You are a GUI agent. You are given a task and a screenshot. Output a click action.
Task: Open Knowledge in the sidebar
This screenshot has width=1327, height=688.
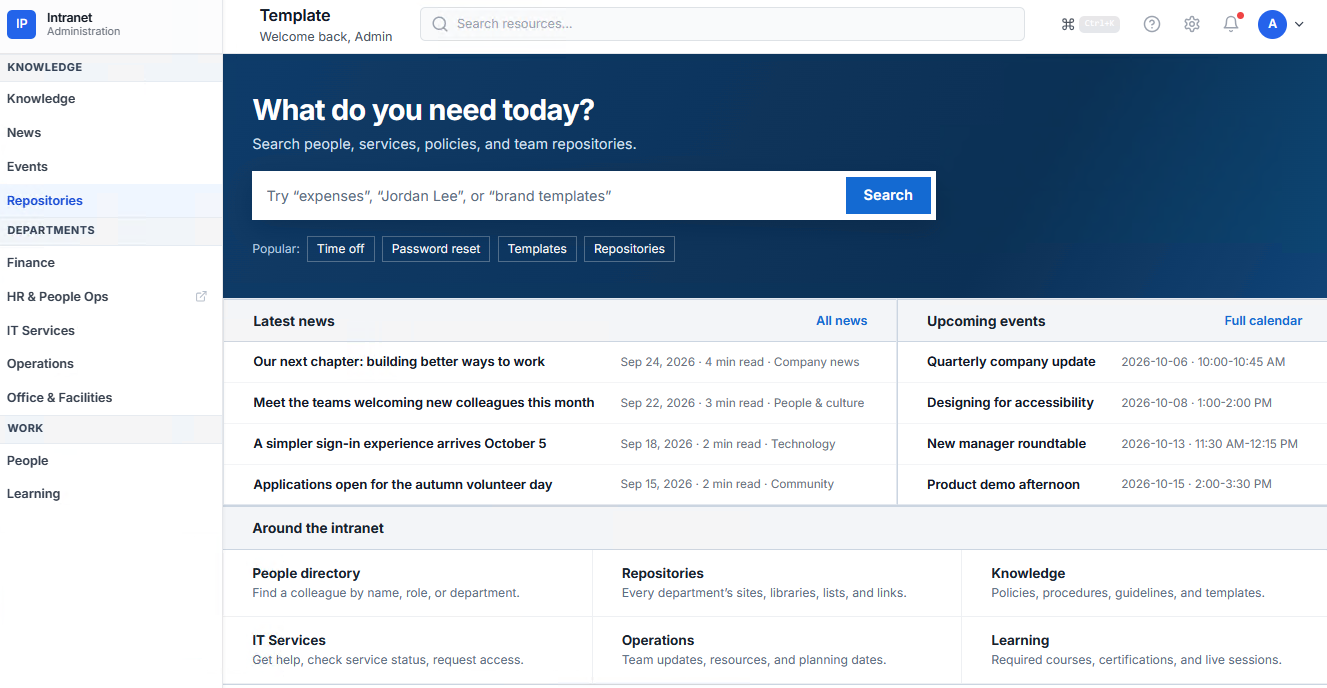[111, 99]
